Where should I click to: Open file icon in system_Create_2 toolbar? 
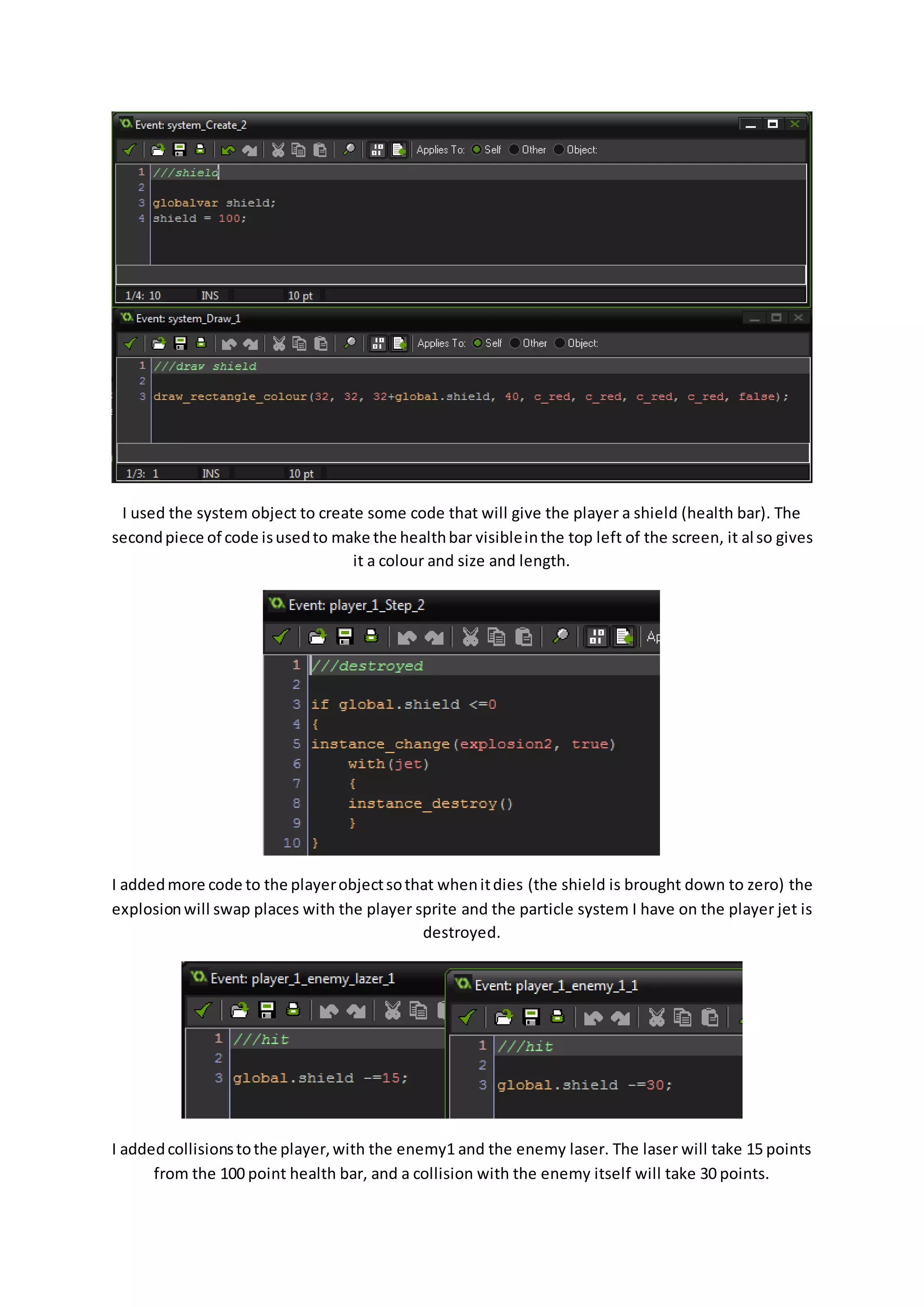click(x=157, y=150)
